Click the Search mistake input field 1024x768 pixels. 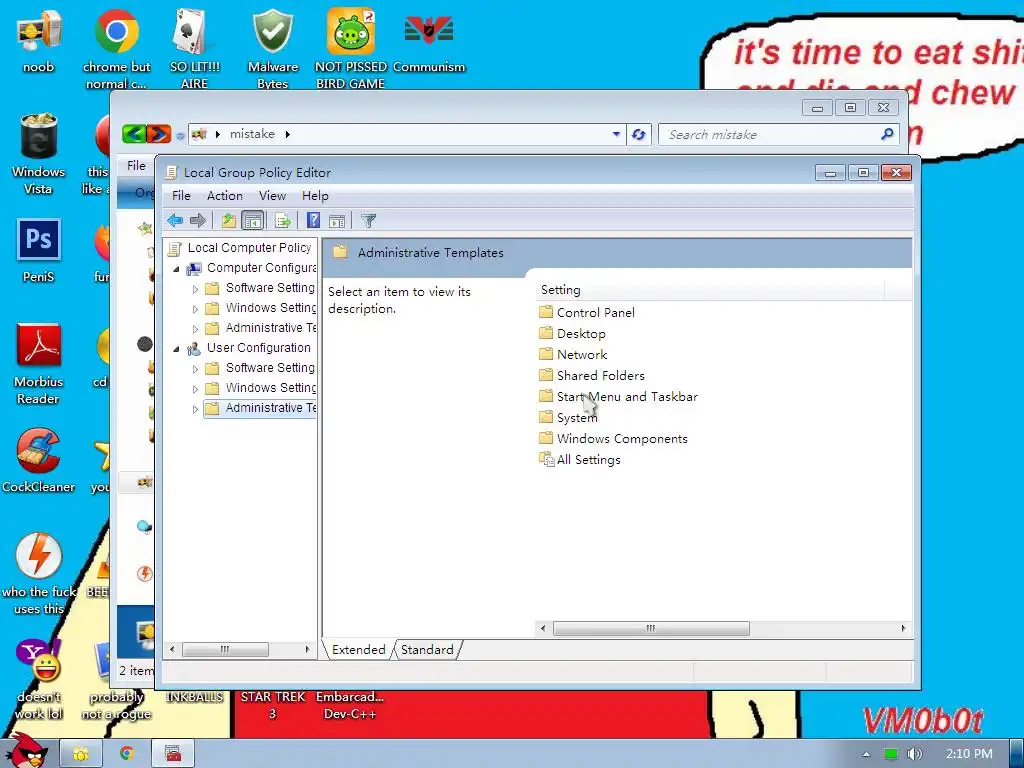(x=780, y=135)
